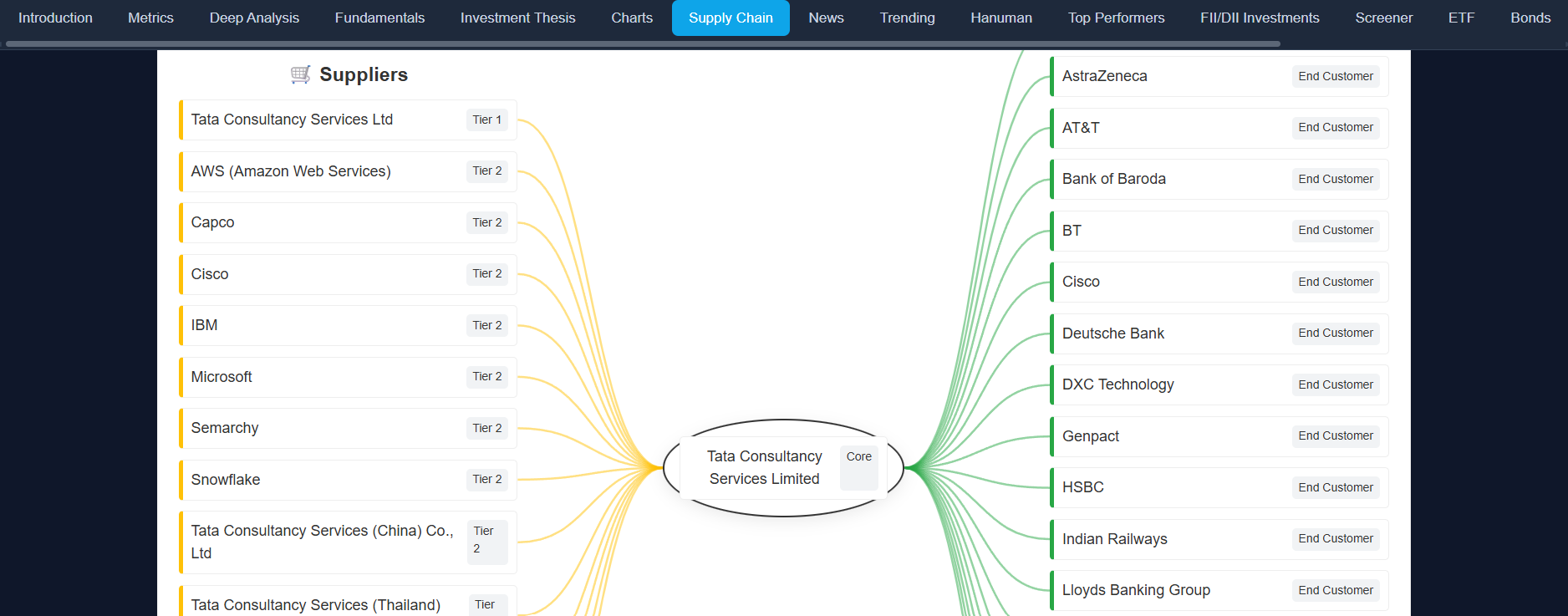Click the Suppliers shopping cart icon
The image size is (1568, 616).
click(x=300, y=74)
